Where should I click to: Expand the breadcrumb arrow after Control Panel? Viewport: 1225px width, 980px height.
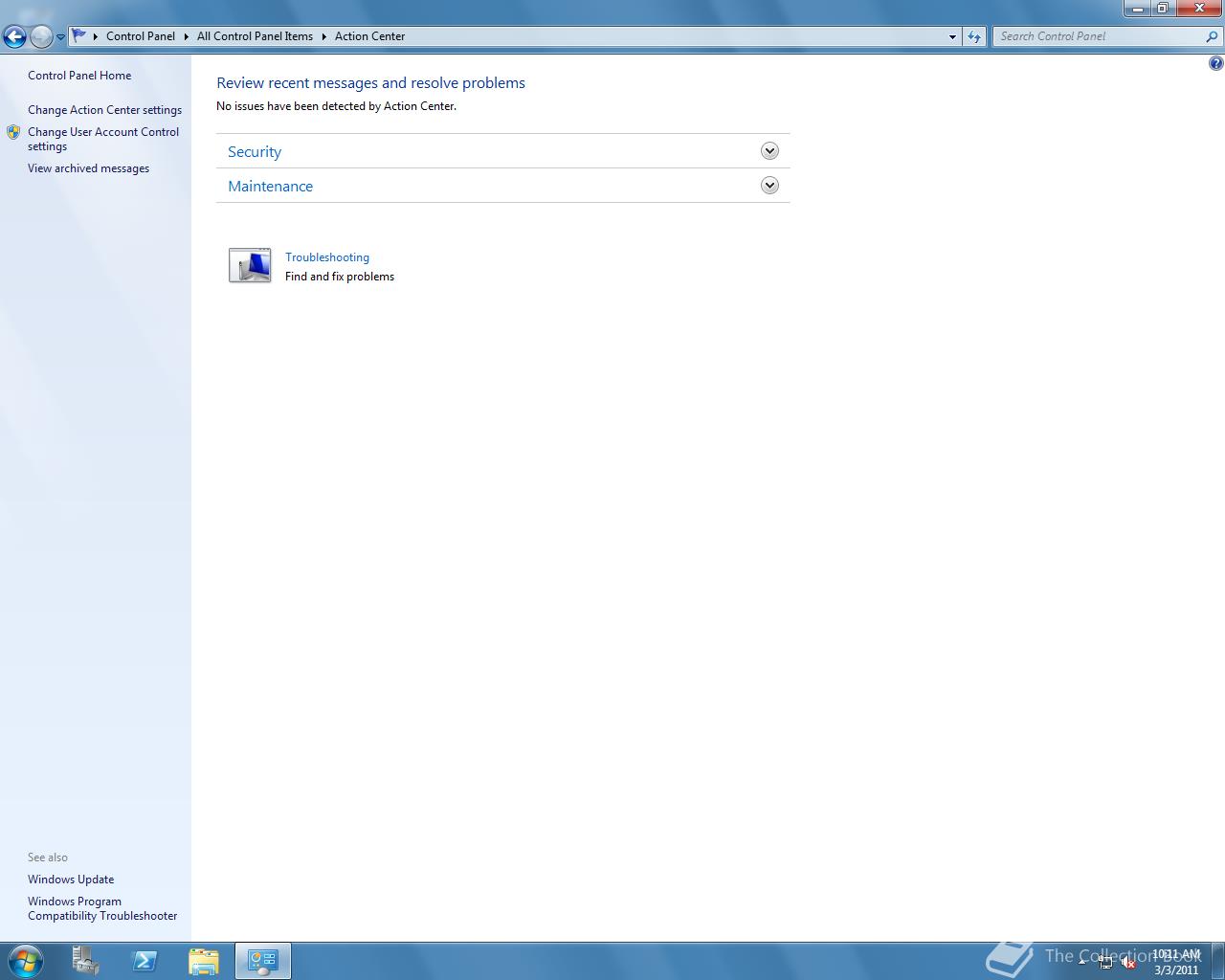pos(186,36)
